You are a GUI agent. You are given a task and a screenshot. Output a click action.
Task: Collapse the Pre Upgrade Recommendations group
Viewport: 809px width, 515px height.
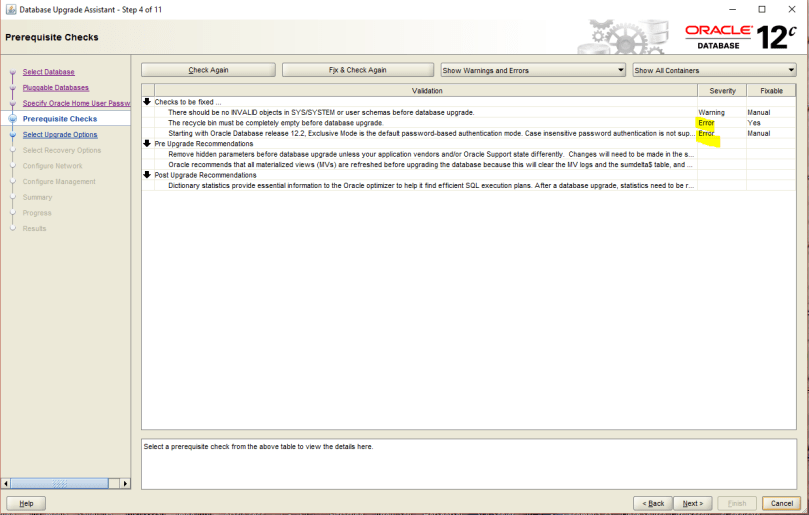(x=147, y=144)
